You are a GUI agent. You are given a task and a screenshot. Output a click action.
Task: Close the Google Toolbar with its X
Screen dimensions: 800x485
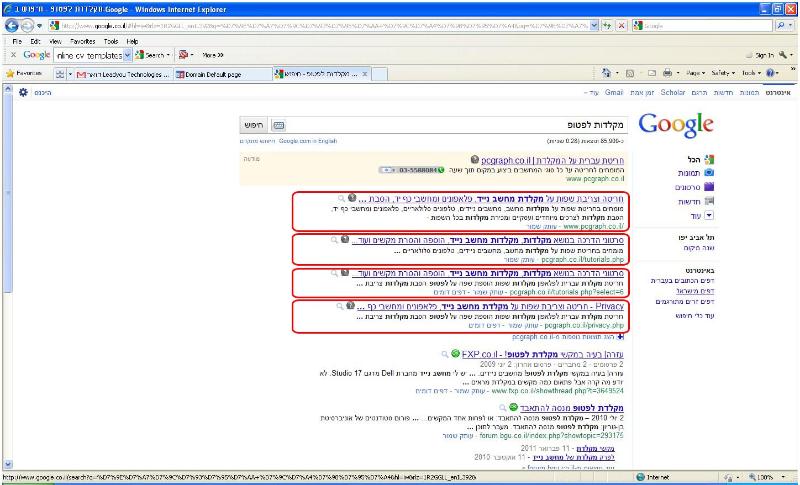[x=13, y=55]
